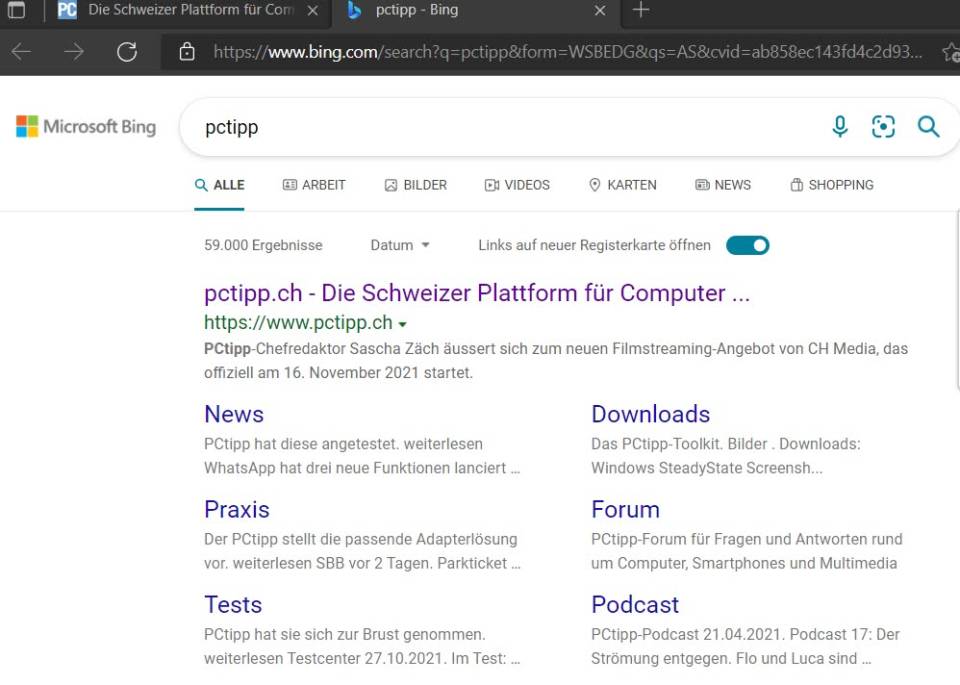960x685 pixels.
Task: Switch to KARTEN search tab
Action: (x=623, y=185)
